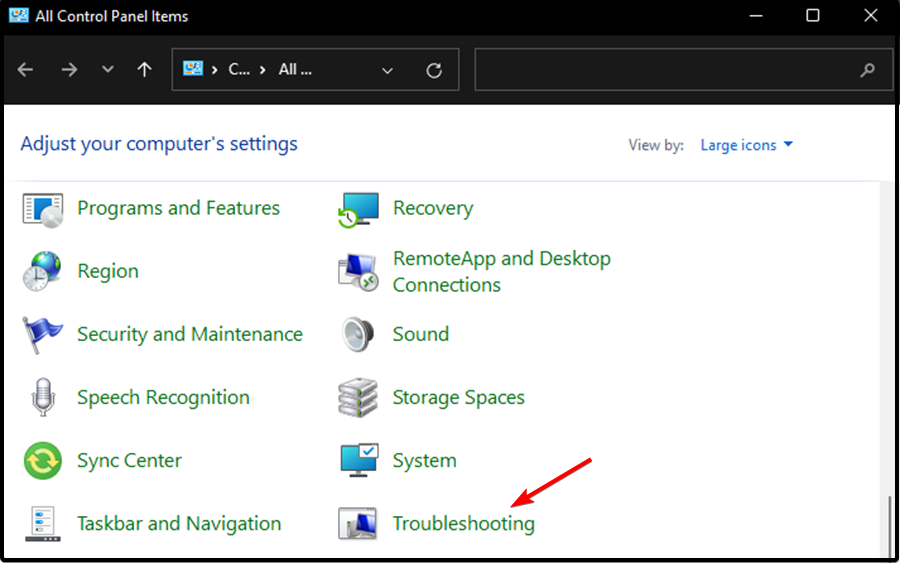900x563 pixels.
Task: Click the Region globe icon
Action: click(x=43, y=272)
